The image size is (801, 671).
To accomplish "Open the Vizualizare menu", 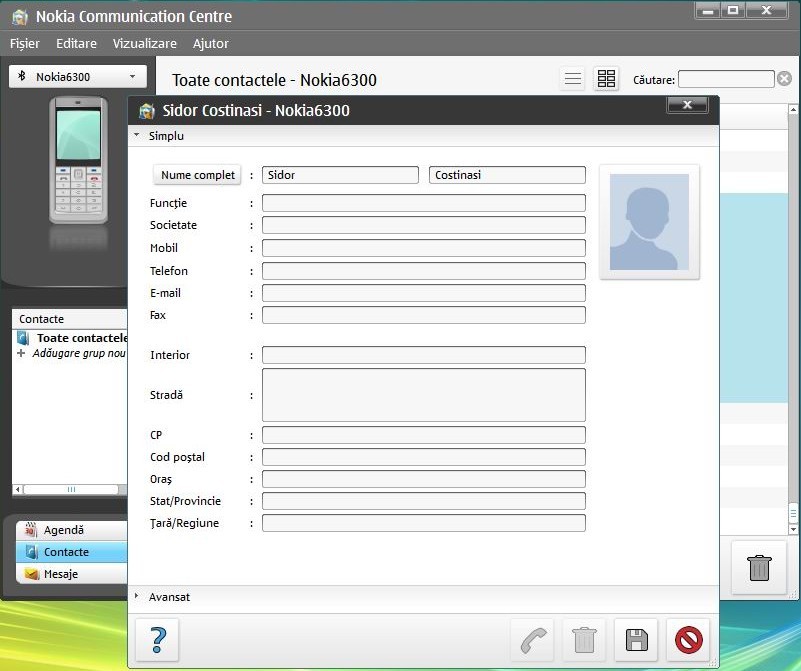I will click(145, 43).
